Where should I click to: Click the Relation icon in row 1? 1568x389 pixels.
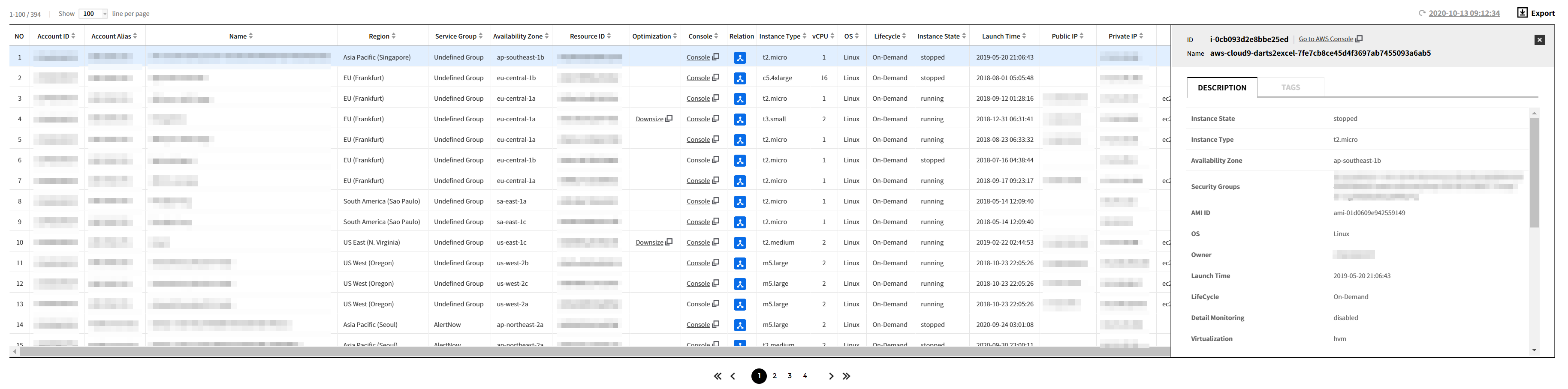[x=739, y=58]
